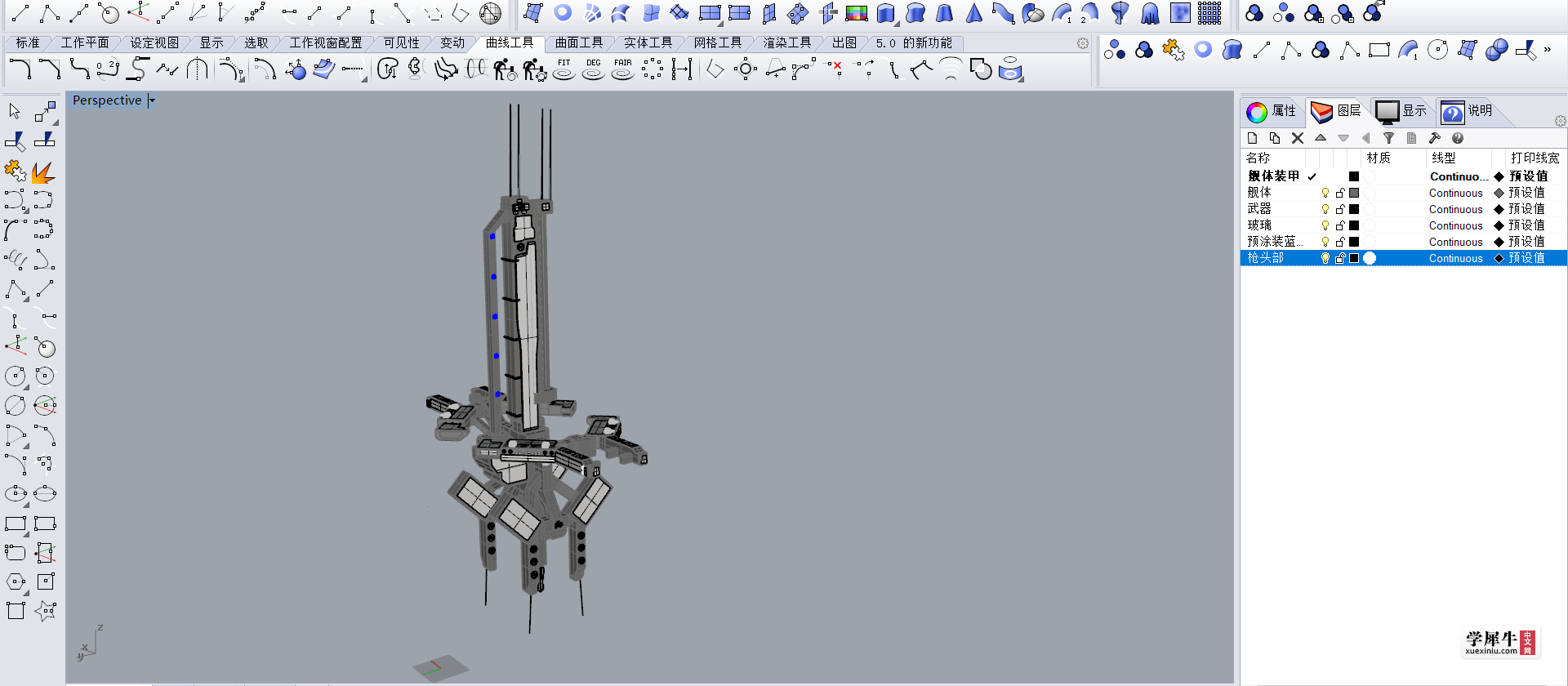
Task: Click the 打印线宽 column header
Action: 1535,158
